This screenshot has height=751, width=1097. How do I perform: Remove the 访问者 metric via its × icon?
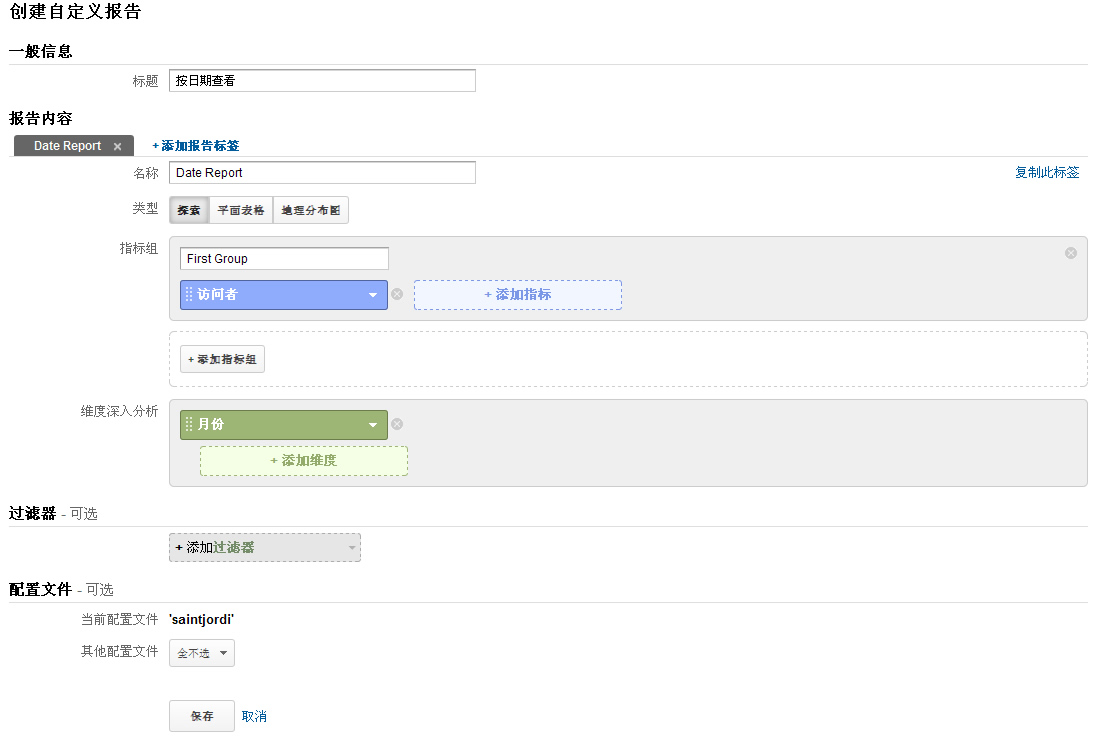coord(396,295)
